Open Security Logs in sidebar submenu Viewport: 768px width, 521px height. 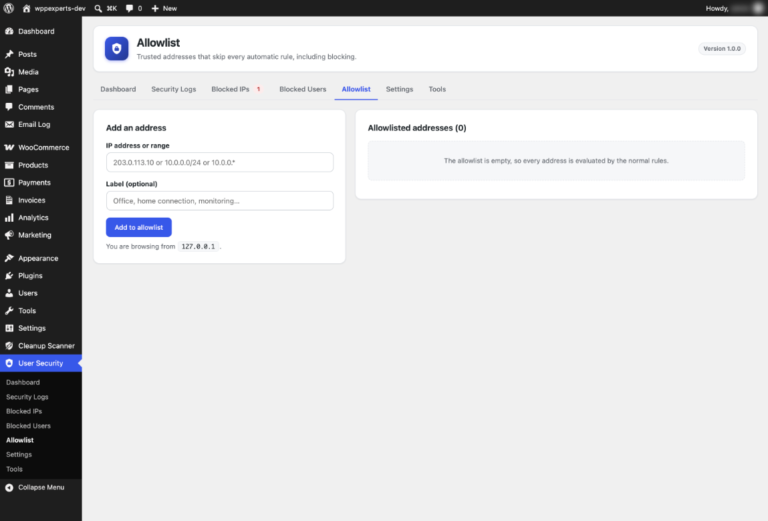[x=27, y=397]
